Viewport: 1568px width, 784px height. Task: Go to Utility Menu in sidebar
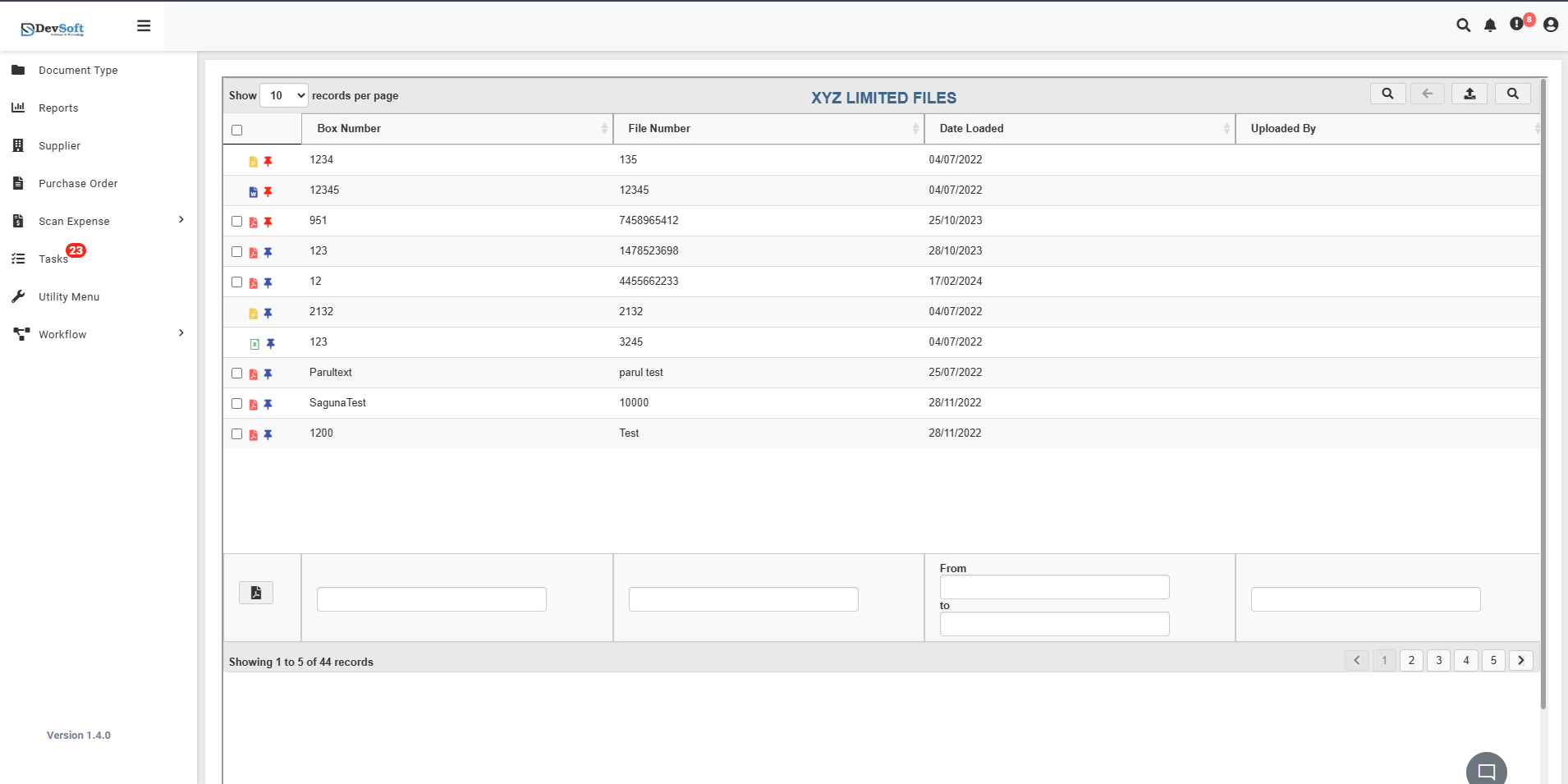pyautogui.click(x=69, y=296)
